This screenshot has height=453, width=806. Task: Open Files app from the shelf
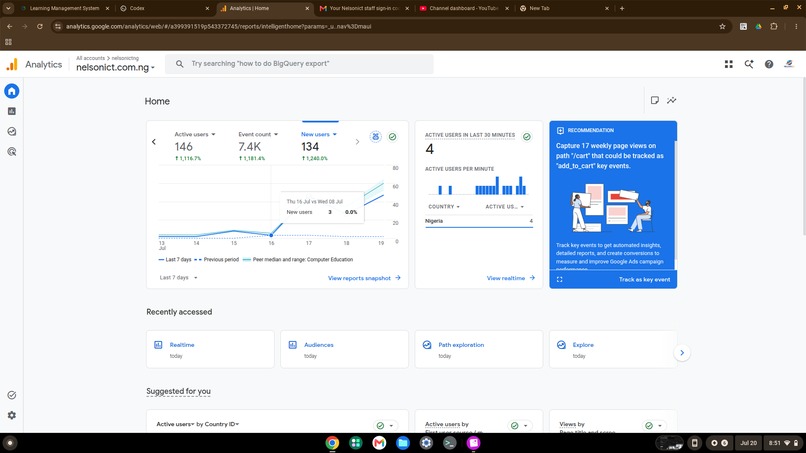(x=403, y=443)
